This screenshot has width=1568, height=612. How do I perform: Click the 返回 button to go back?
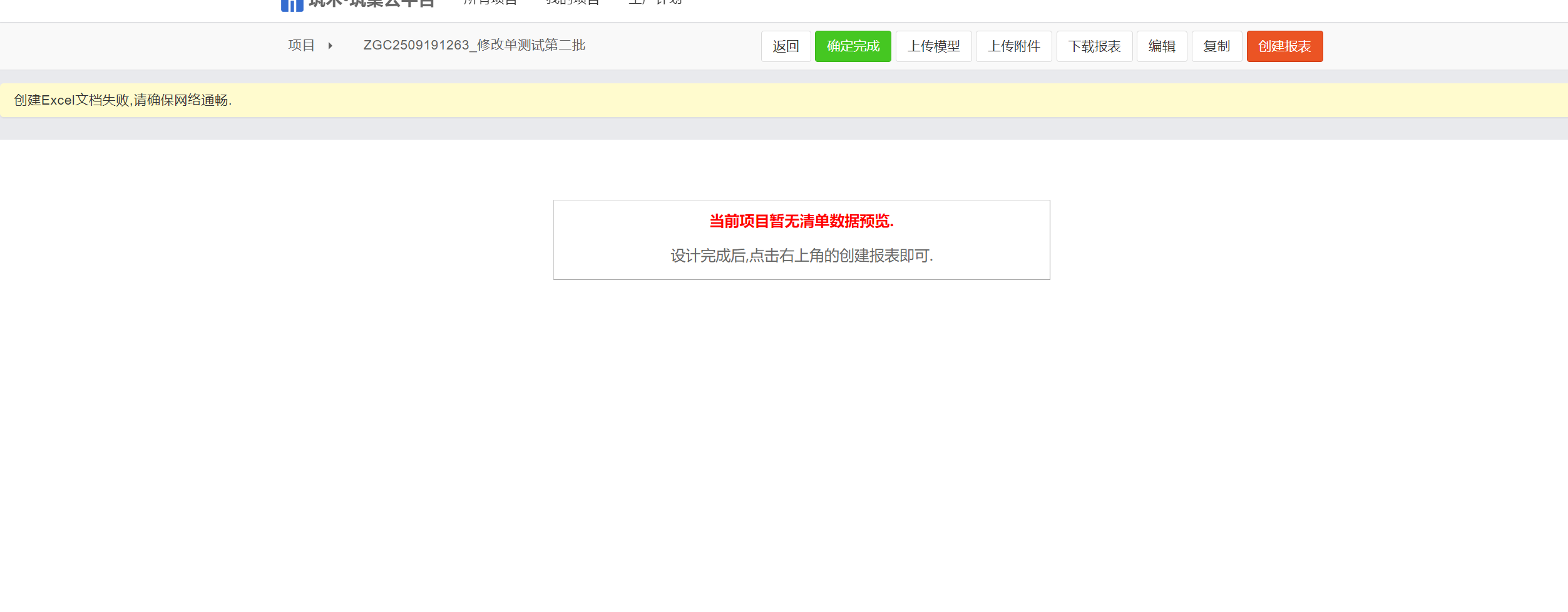[786, 46]
